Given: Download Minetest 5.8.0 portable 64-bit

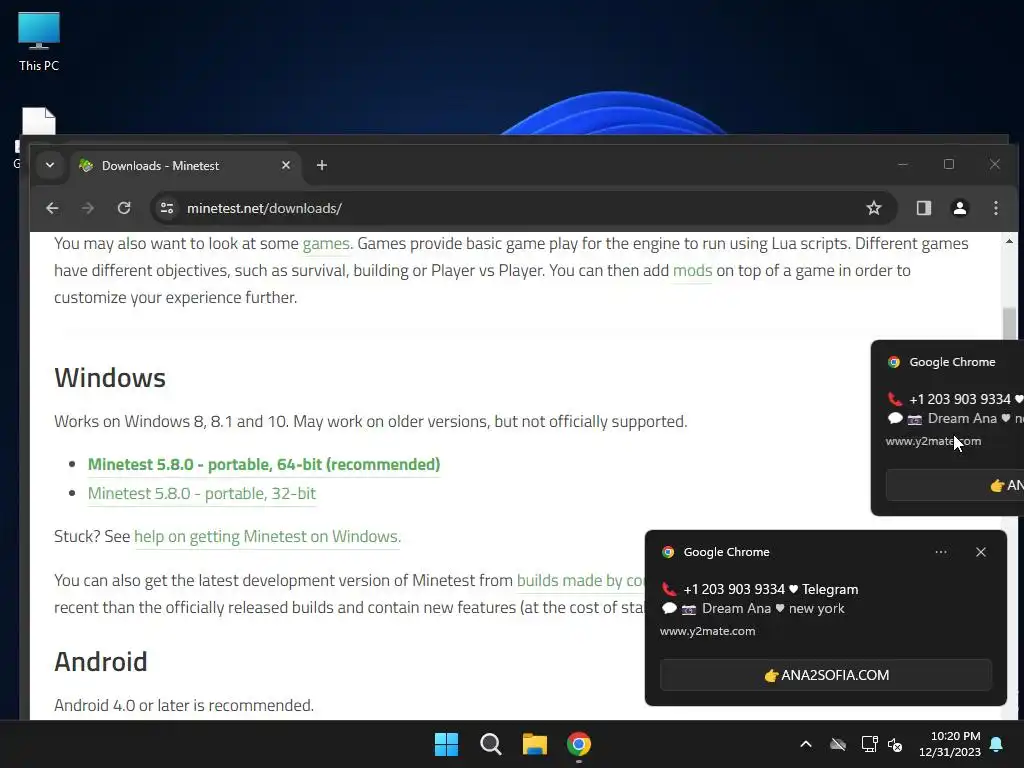Looking at the screenshot, I should (x=264, y=464).
